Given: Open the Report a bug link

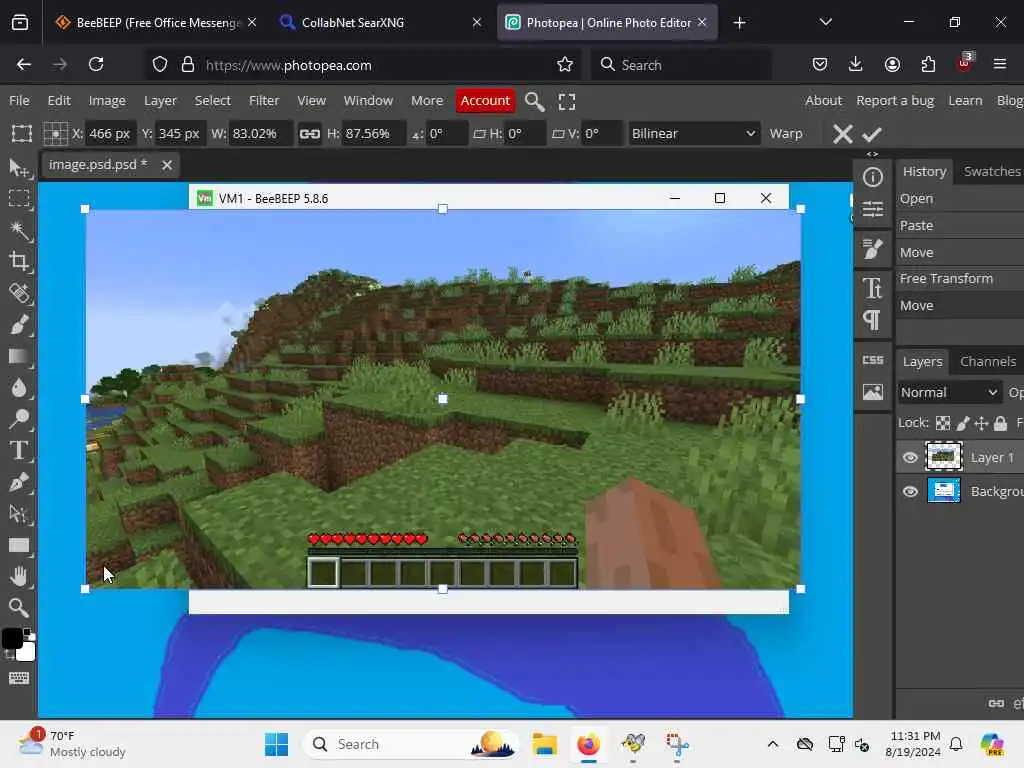Looking at the screenshot, I should click(x=895, y=101).
